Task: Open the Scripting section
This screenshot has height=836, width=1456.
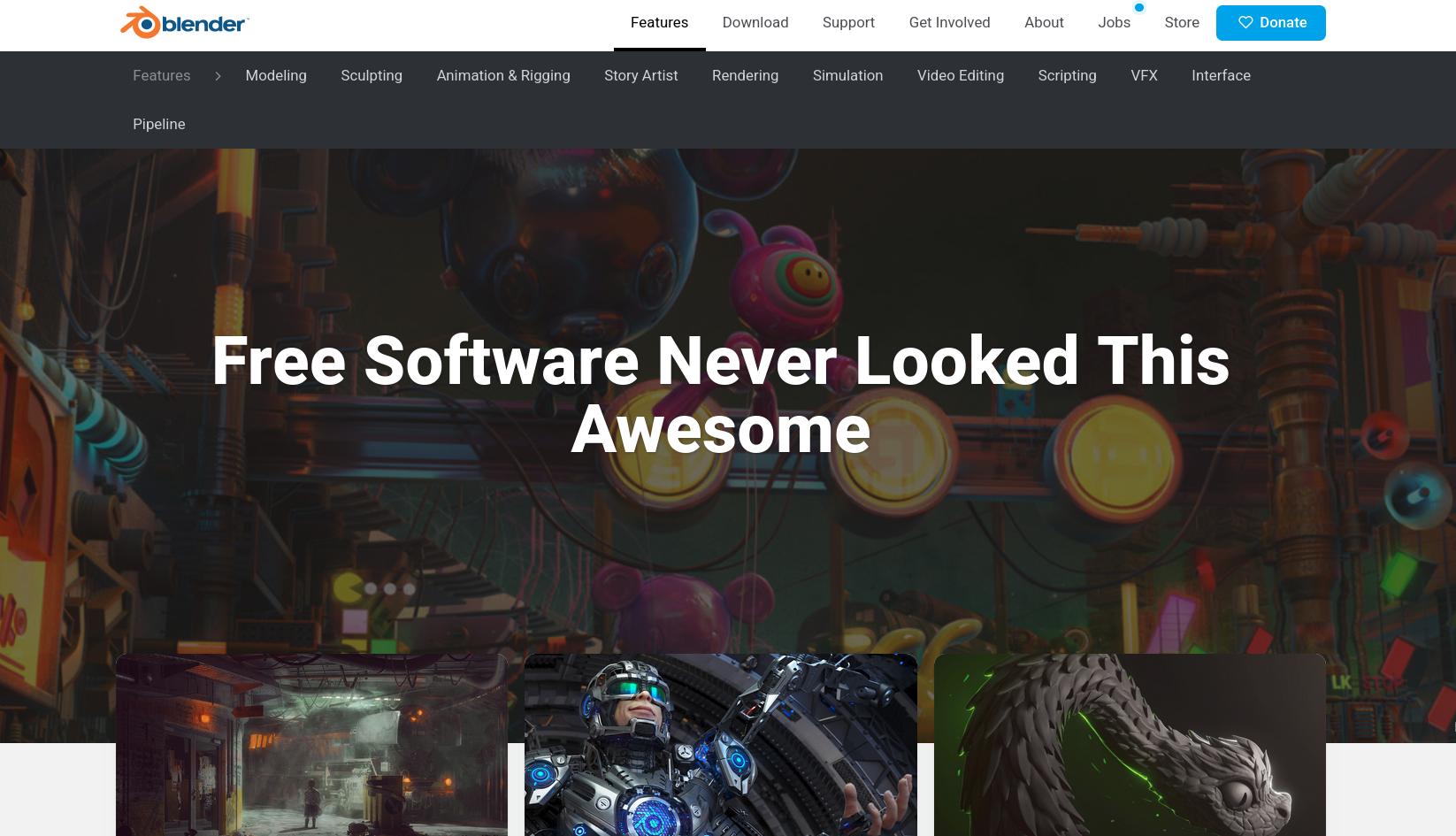Action: pos(1067,76)
